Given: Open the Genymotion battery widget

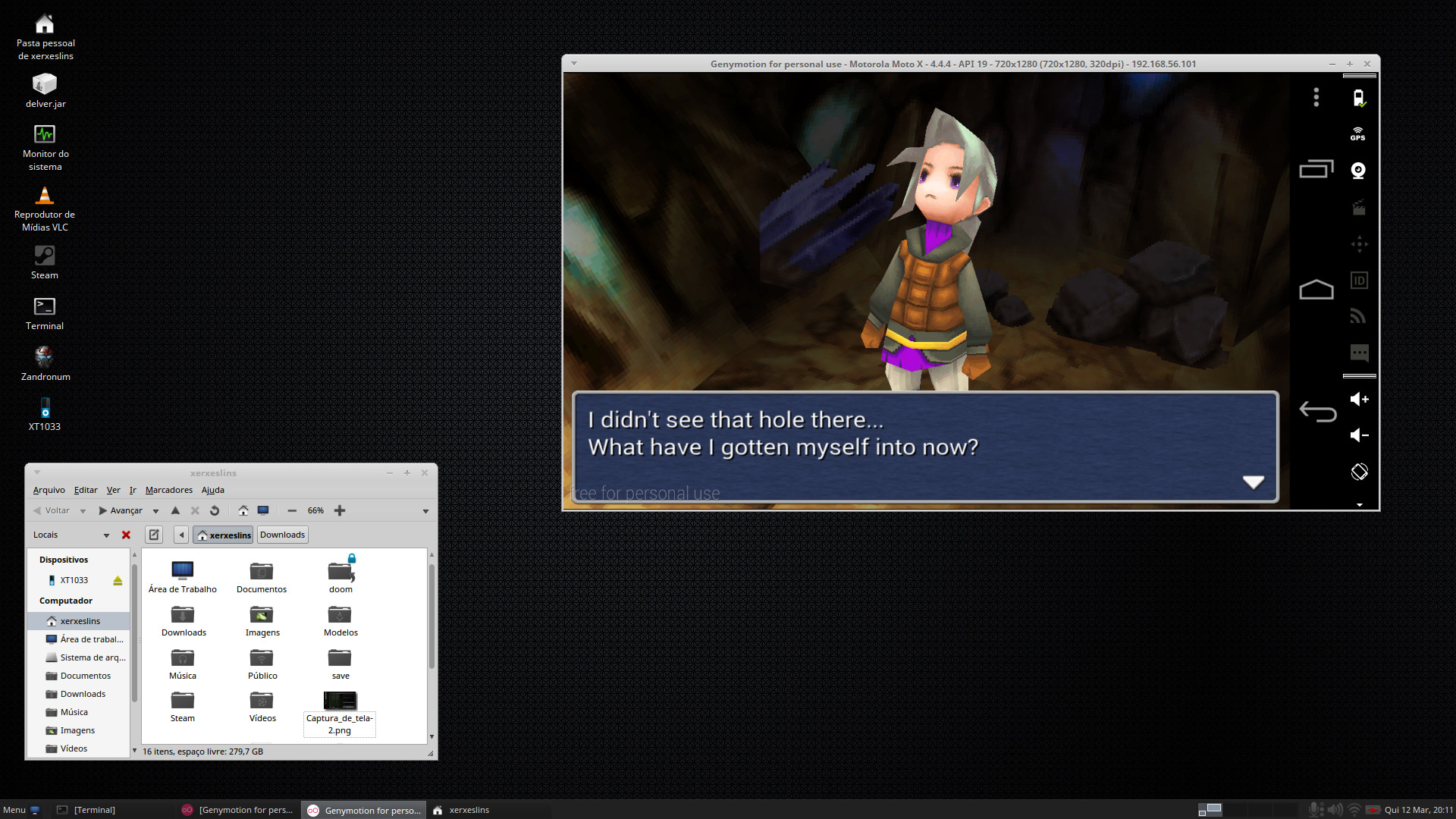Looking at the screenshot, I should click(x=1359, y=98).
